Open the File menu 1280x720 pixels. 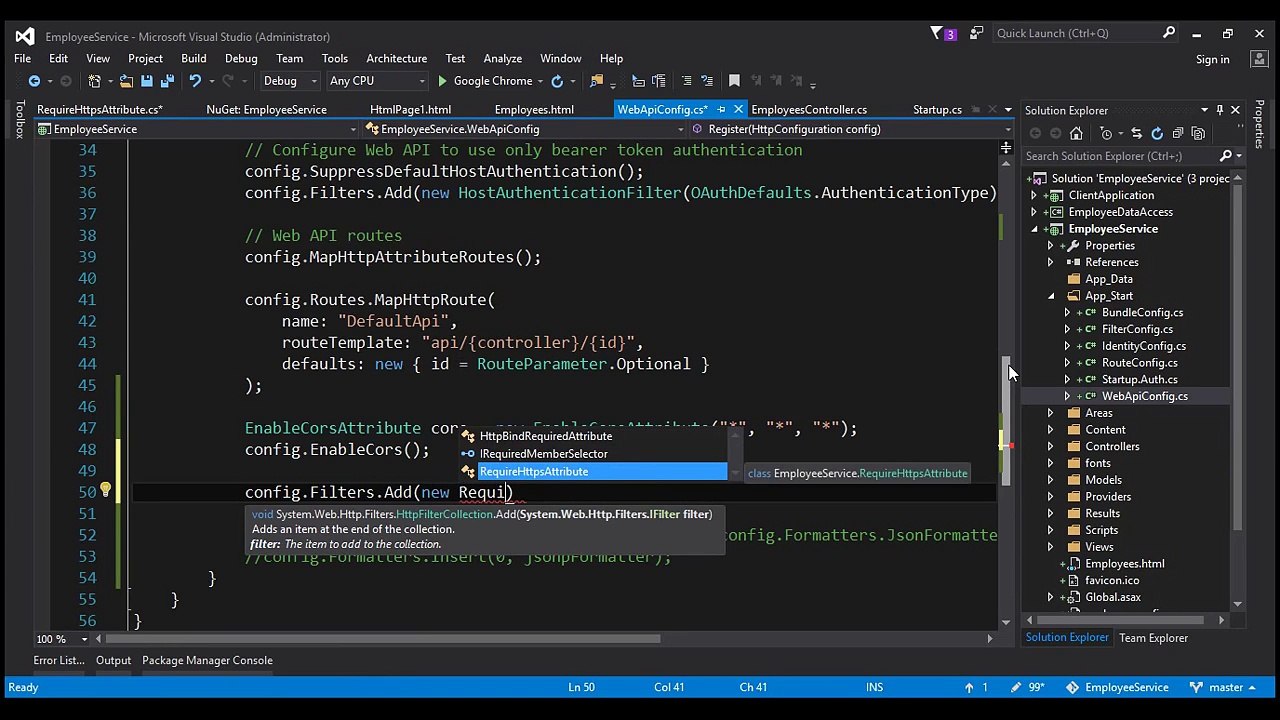coord(22,58)
